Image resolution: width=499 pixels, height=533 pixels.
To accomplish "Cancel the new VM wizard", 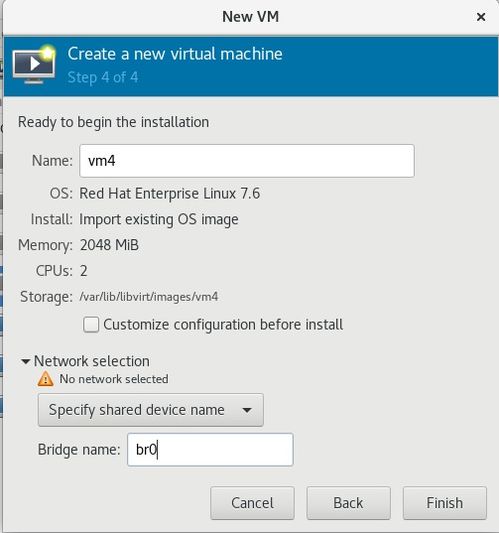I will 252,503.
